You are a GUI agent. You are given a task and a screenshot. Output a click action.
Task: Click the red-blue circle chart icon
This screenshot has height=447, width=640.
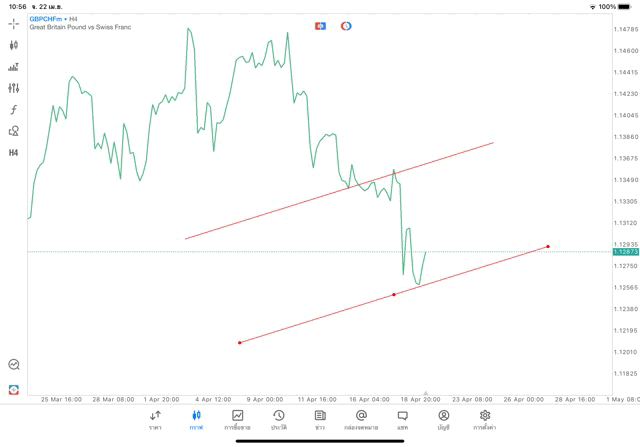pyautogui.click(x=346, y=26)
